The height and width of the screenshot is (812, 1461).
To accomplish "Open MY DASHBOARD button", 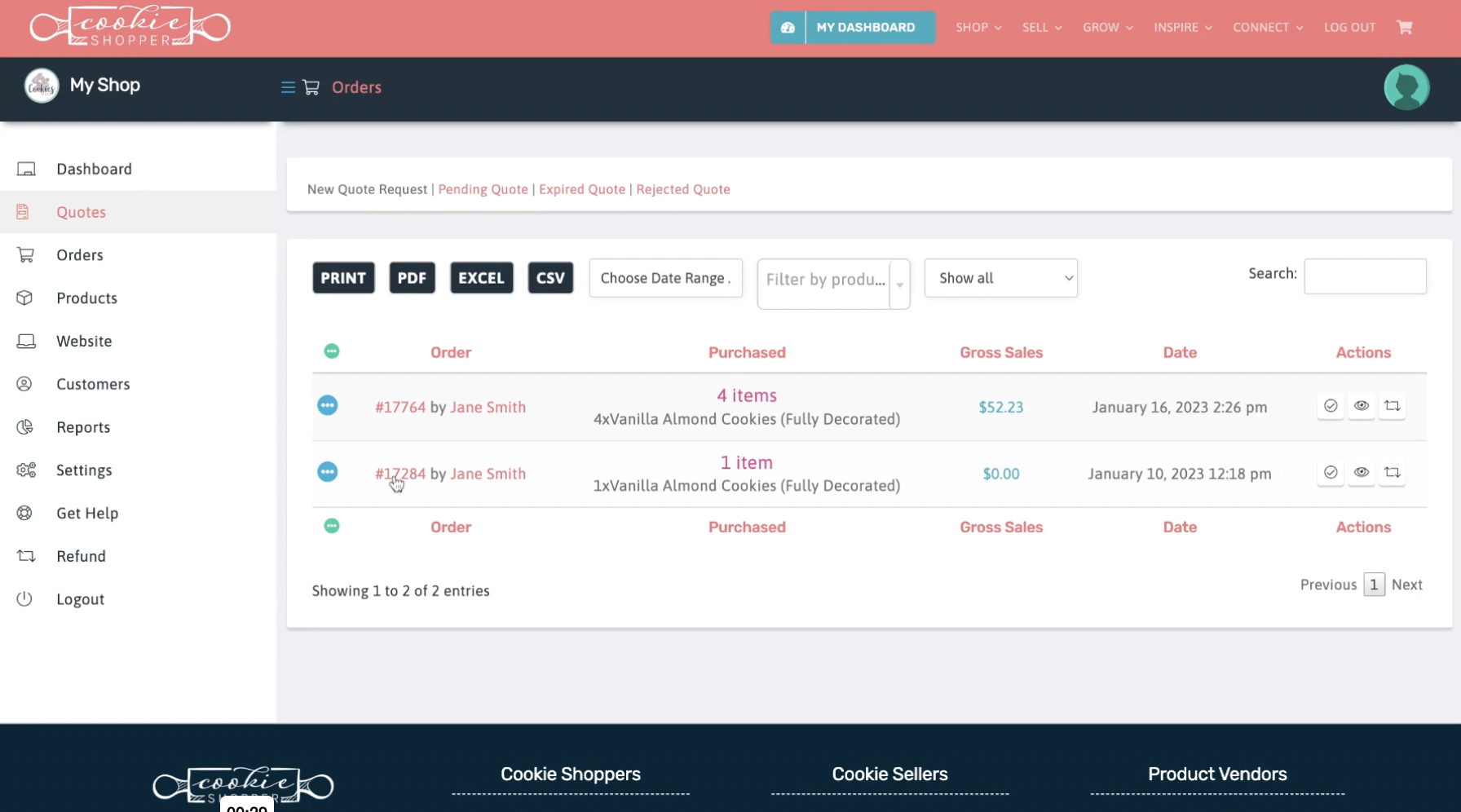I will pos(853,27).
